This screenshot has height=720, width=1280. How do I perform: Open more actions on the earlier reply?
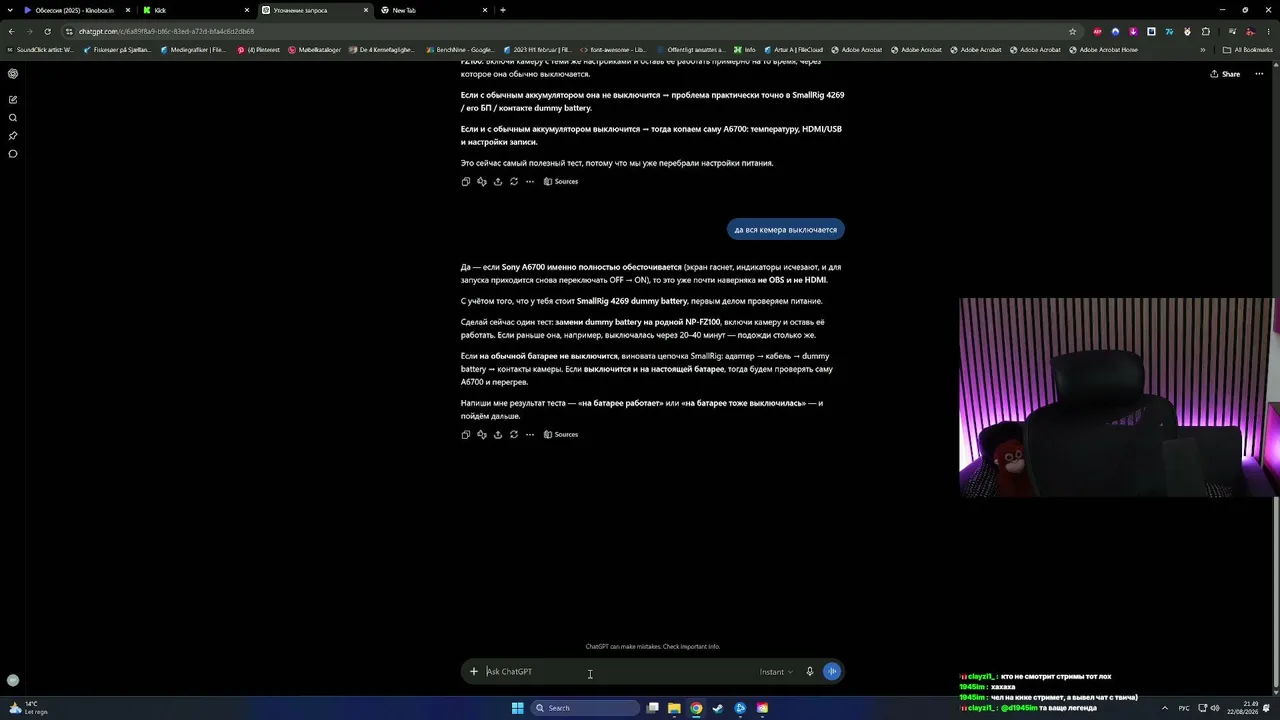pyautogui.click(x=530, y=182)
